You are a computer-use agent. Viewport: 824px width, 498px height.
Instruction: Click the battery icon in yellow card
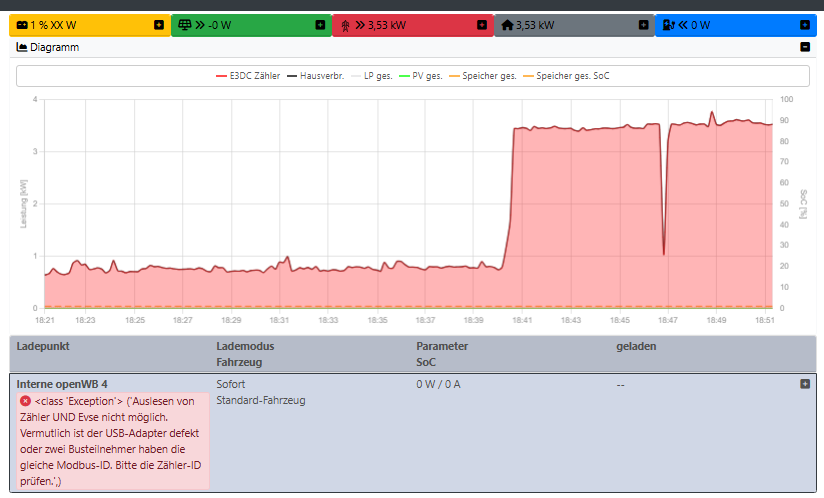point(23,25)
